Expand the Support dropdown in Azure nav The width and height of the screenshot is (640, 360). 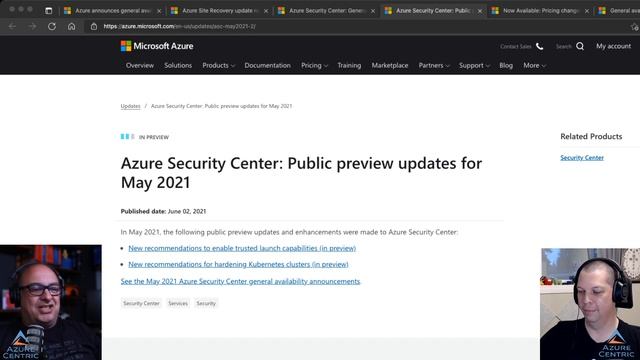coord(474,65)
